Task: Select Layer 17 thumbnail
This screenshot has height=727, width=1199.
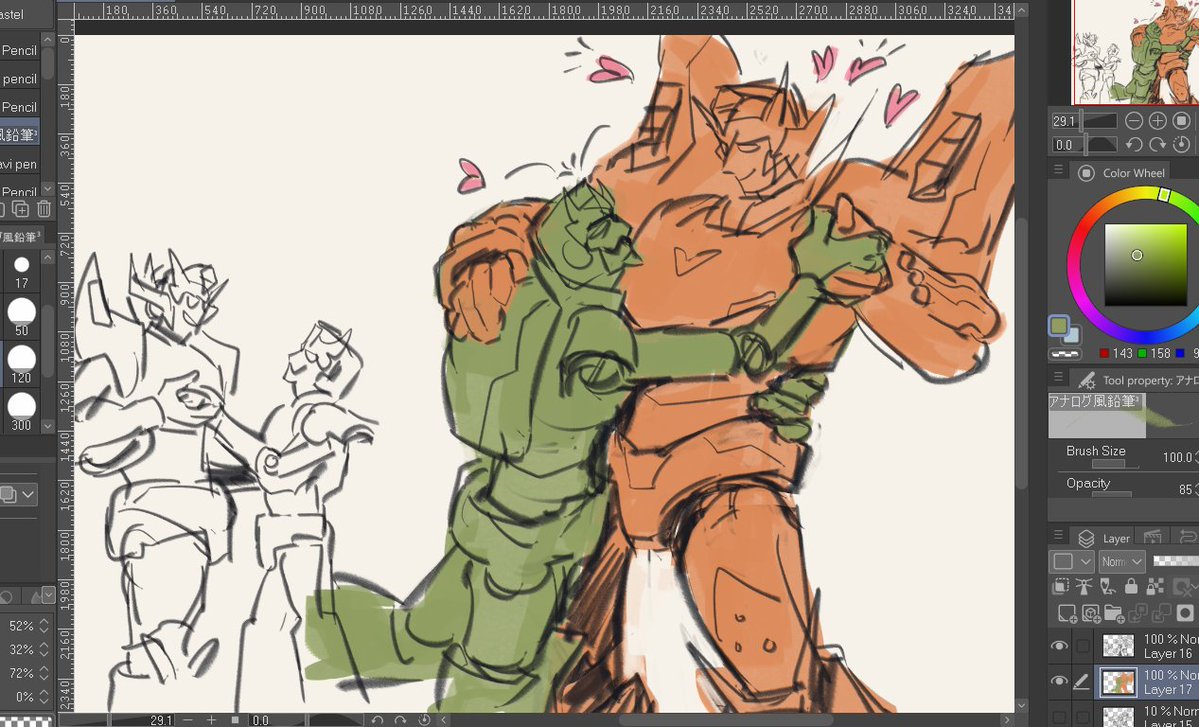Action: coord(1118,682)
